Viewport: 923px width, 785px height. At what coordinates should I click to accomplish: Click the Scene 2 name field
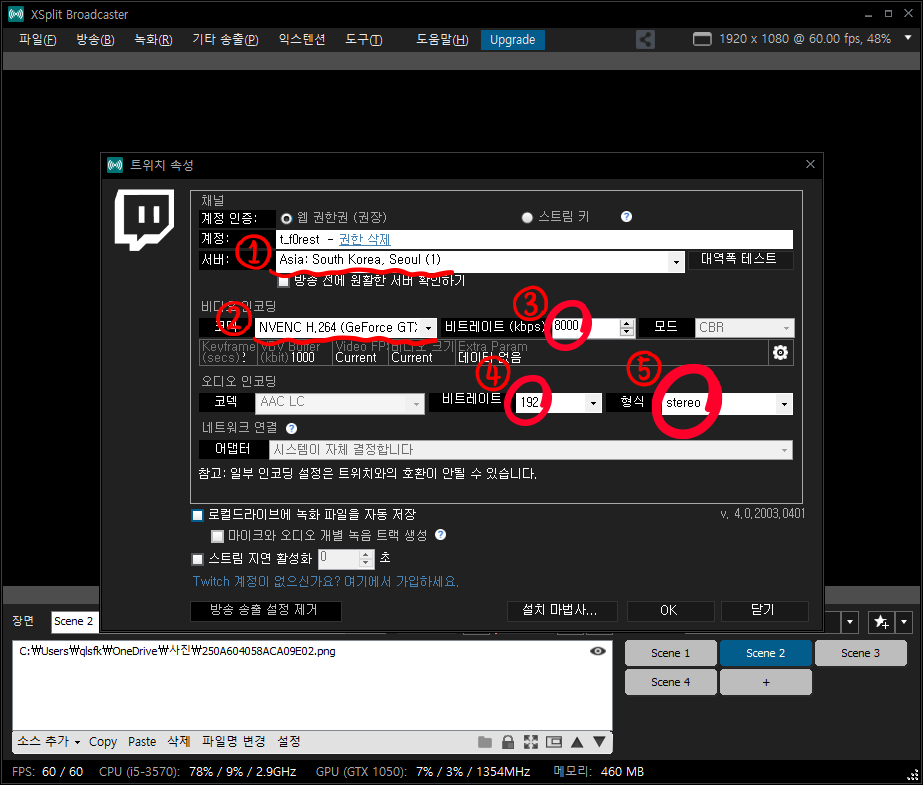pos(75,621)
